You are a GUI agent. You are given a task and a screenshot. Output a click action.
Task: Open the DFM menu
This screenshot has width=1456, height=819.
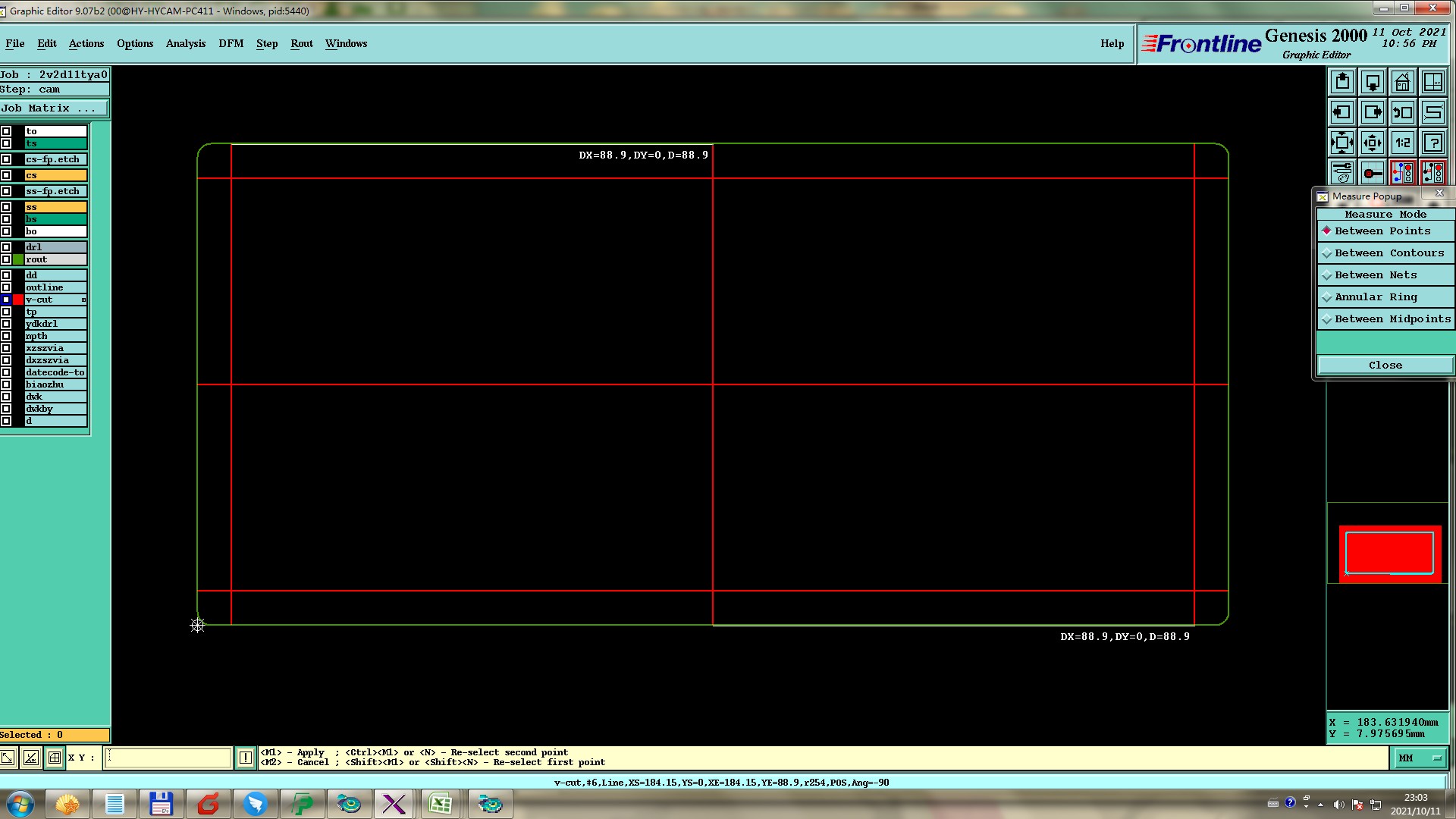(231, 44)
